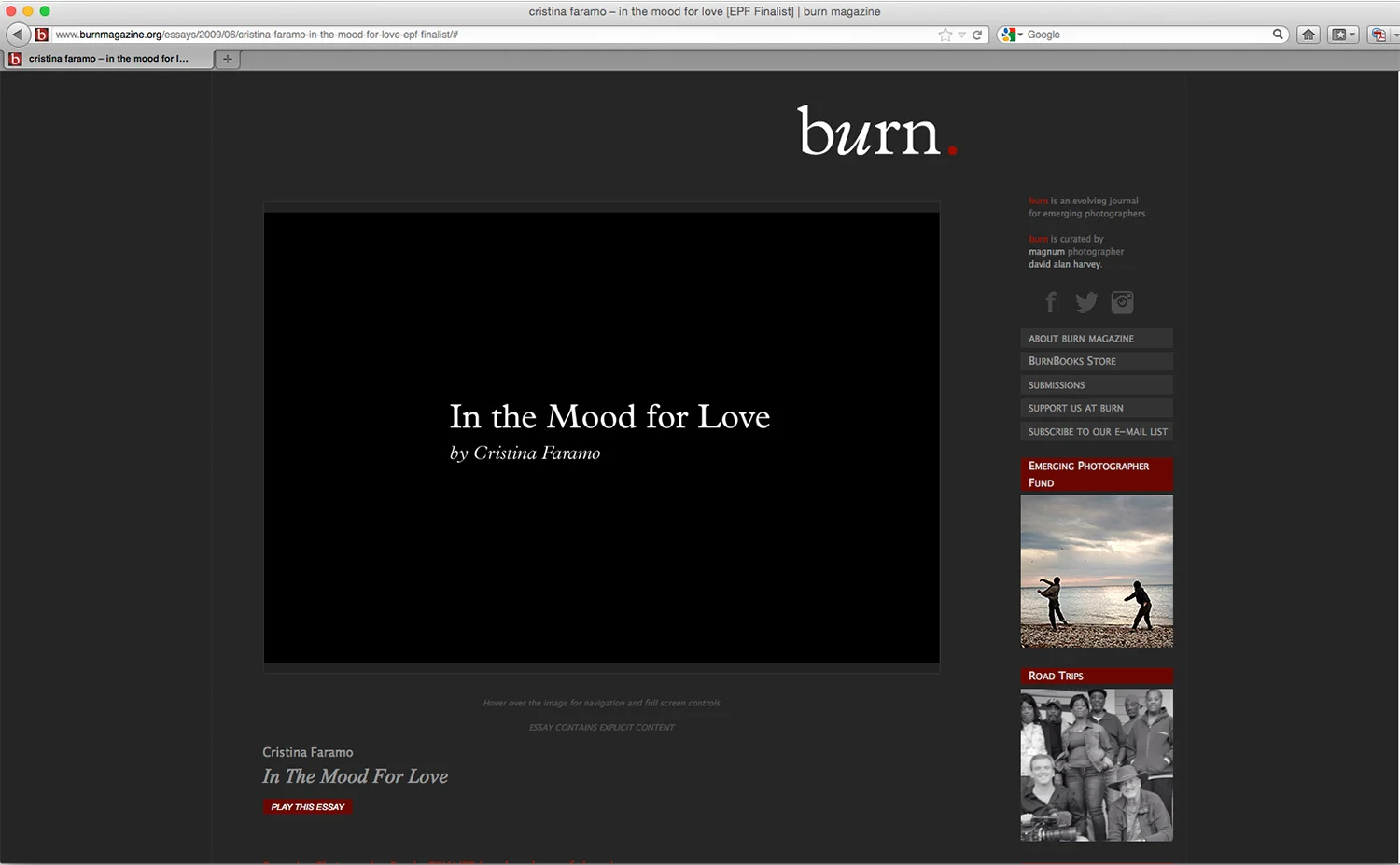Image resolution: width=1400 pixels, height=865 pixels.
Task: Open the Road Trips group photo thumbnail
Action: click(1097, 765)
